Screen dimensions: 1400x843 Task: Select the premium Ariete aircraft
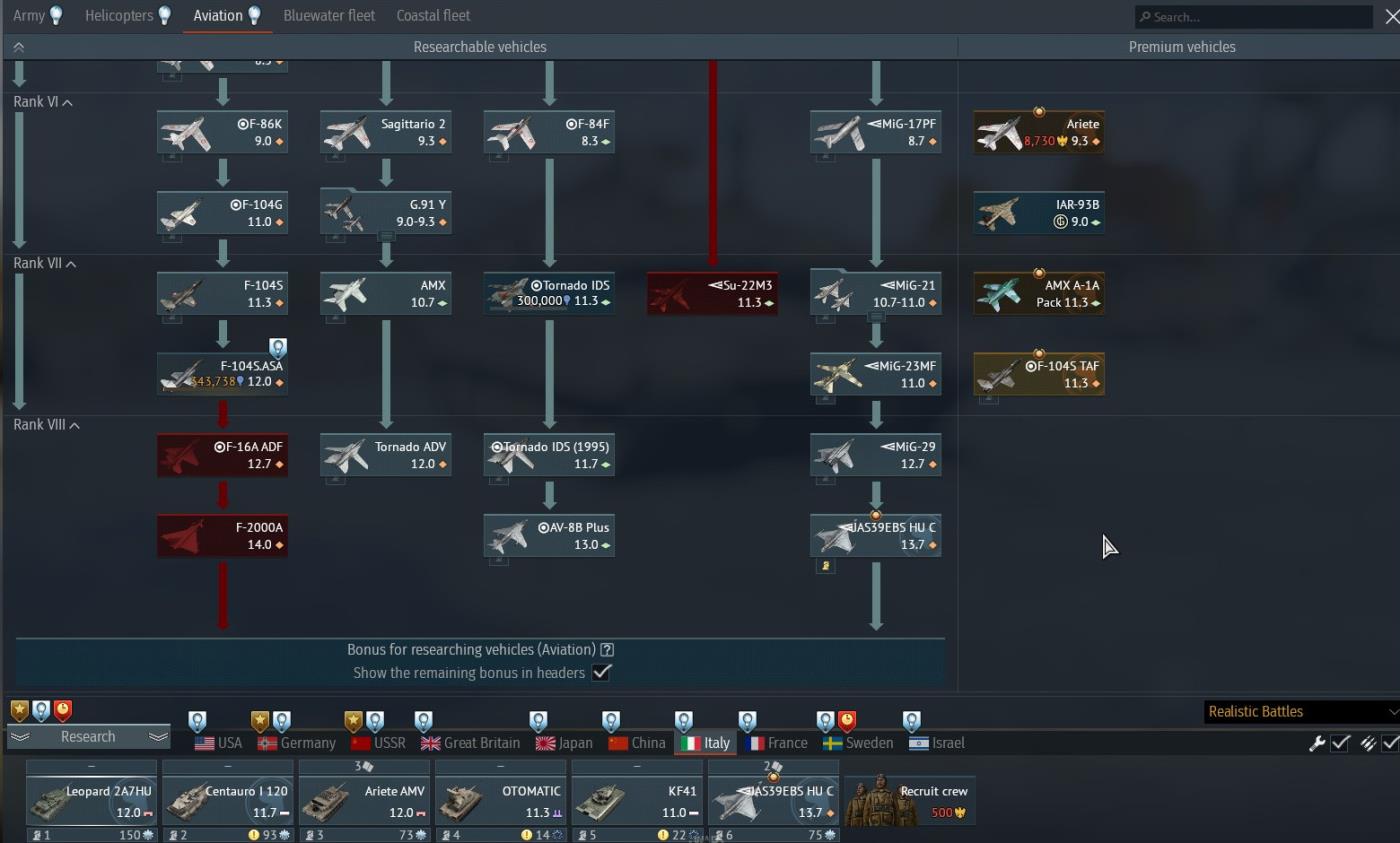[1039, 132]
